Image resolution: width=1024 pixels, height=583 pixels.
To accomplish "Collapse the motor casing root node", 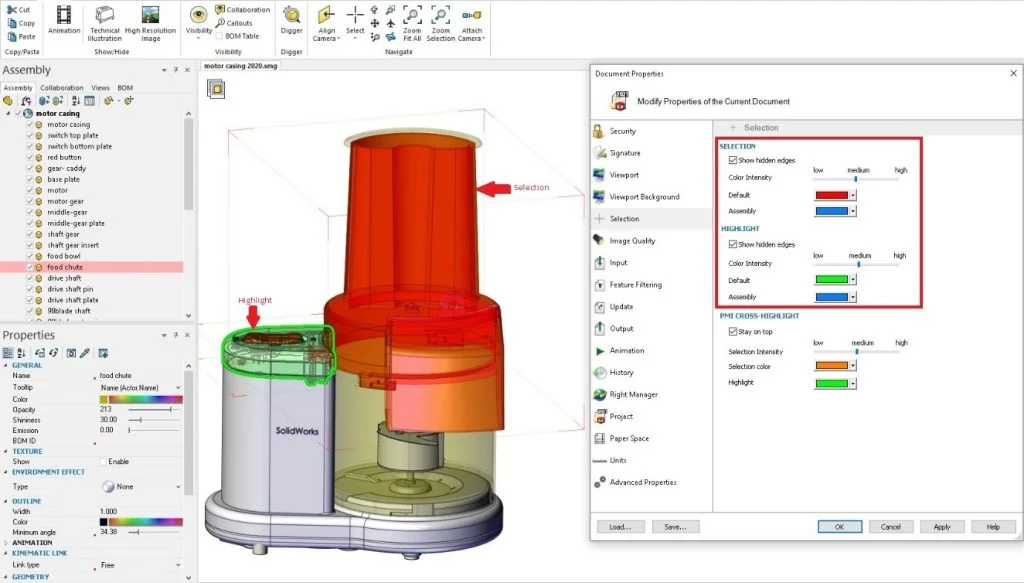I will [8, 114].
